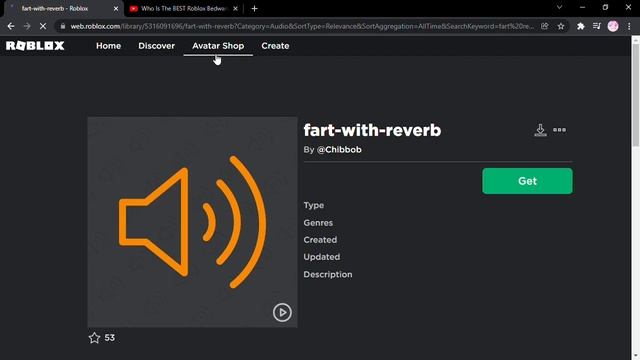640x360 pixels.
Task: Open creator profile @Chibbob
Action: (339, 149)
